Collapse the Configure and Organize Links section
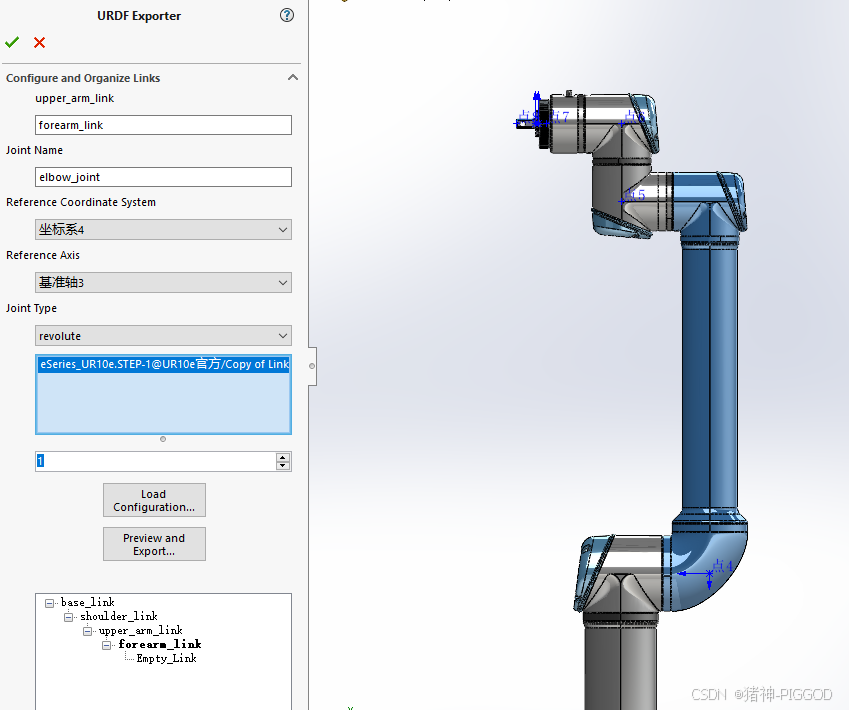The image size is (849, 710). point(292,77)
